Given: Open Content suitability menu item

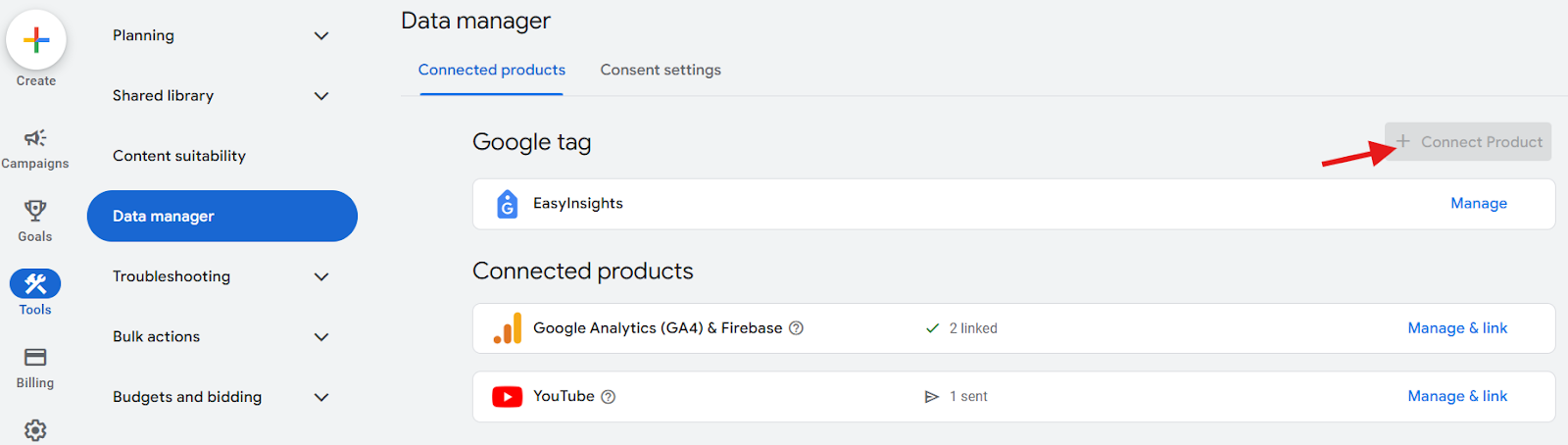Looking at the screenshot, I should click(x=179, y=156).
